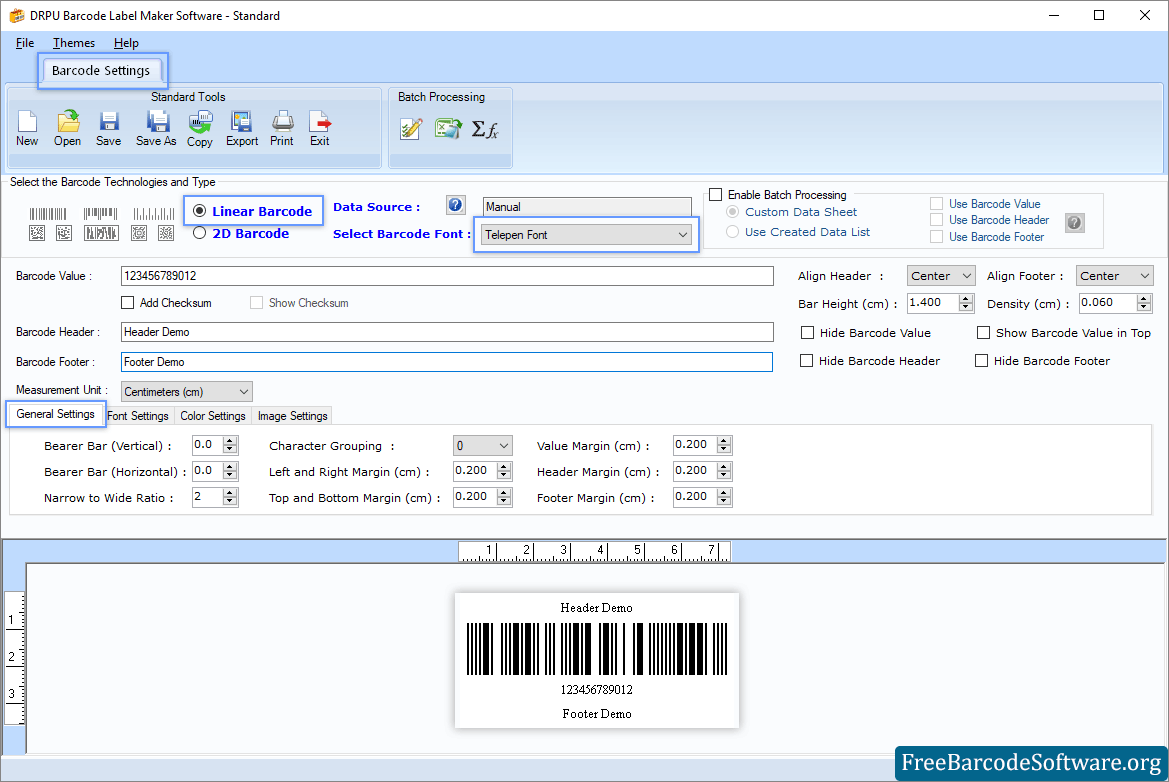
Task: Toggle Hide Barcode Footer checkbox
Action: click(x=981, y=361)
